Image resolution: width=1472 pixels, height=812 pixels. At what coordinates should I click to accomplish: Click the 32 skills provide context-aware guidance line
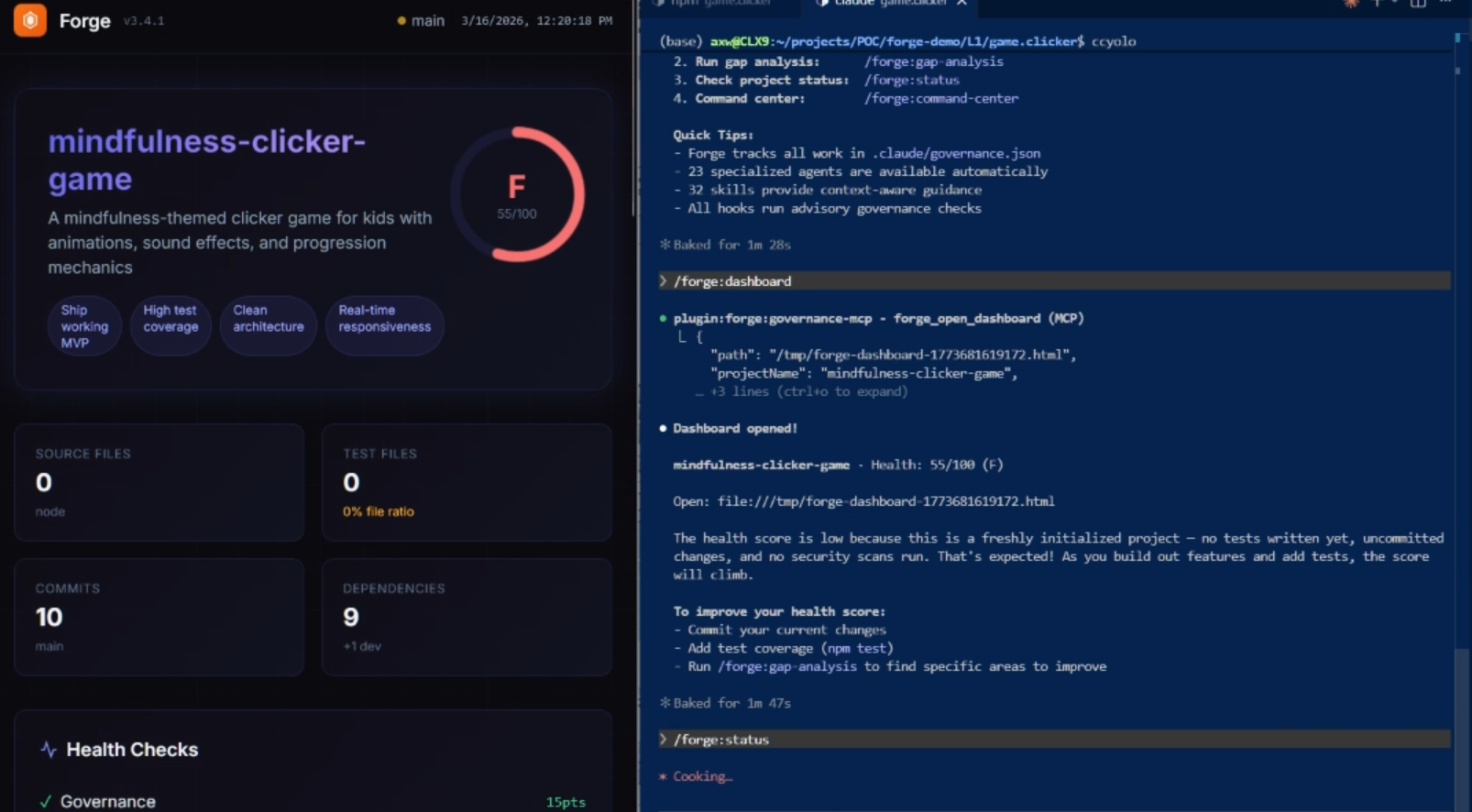828,190
